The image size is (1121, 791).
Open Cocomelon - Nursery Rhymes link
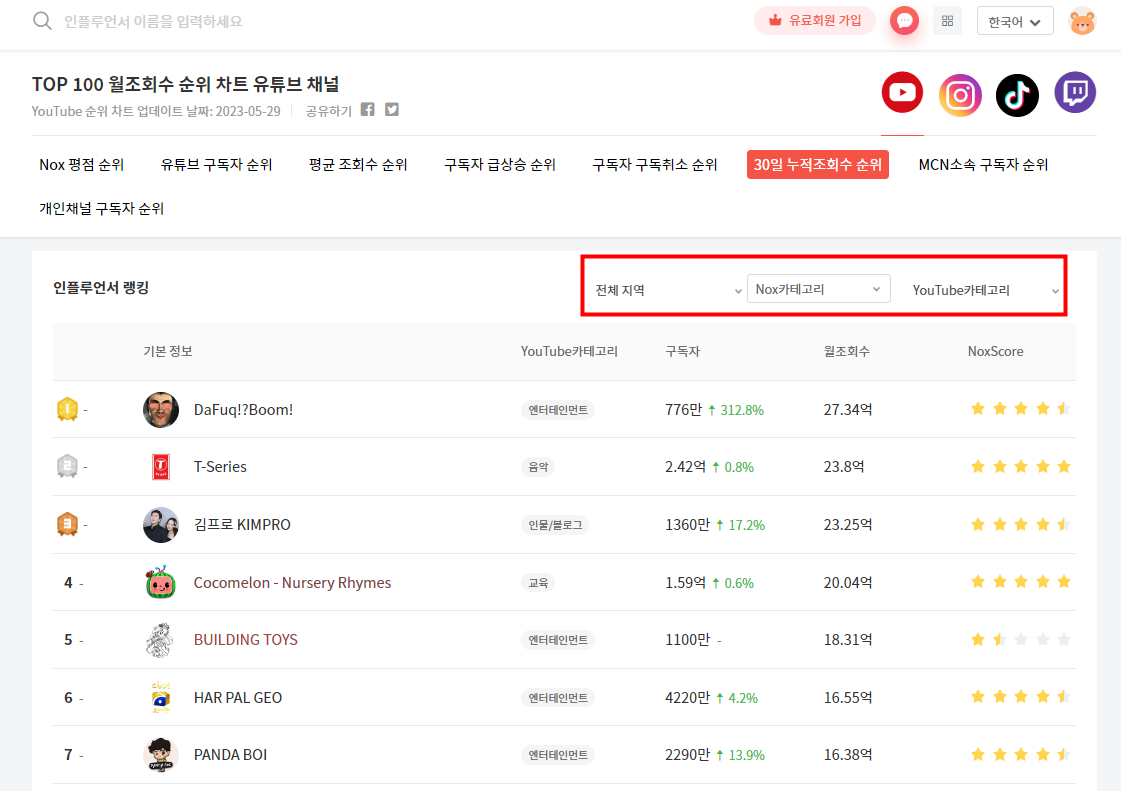tap(292, 583)
